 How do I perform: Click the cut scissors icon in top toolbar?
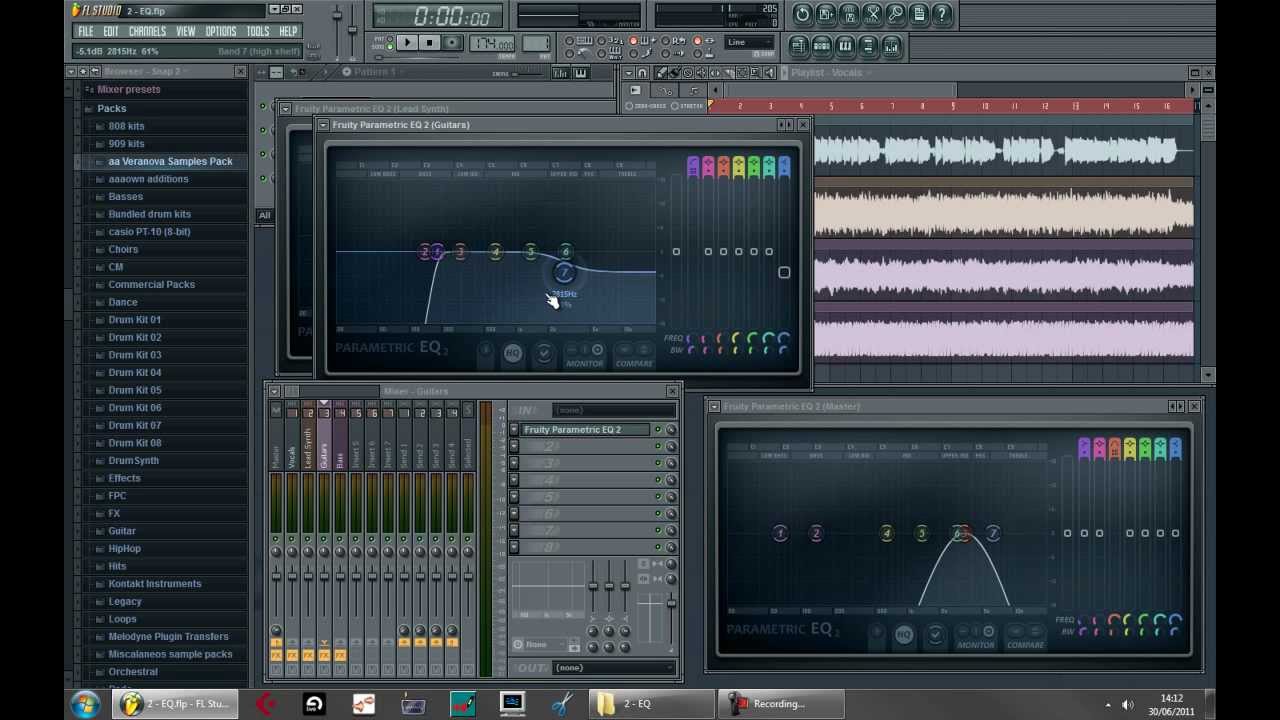[x=872, y=14]
